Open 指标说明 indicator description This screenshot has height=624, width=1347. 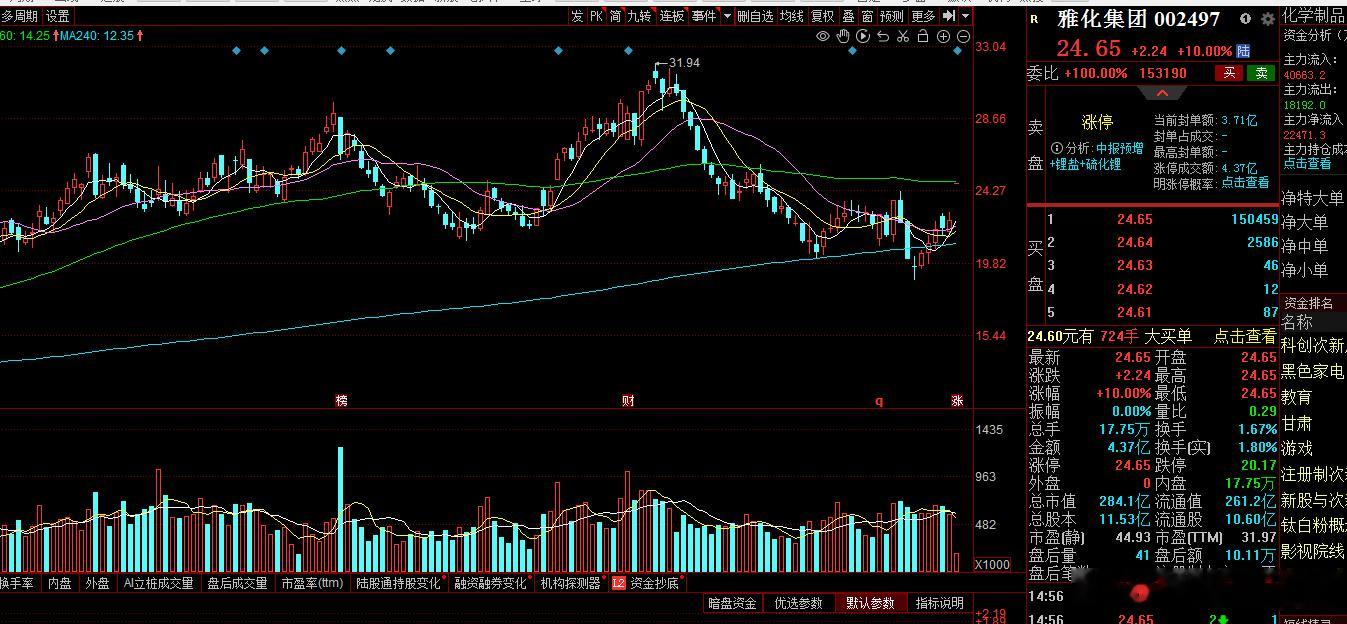click(939, 603)
